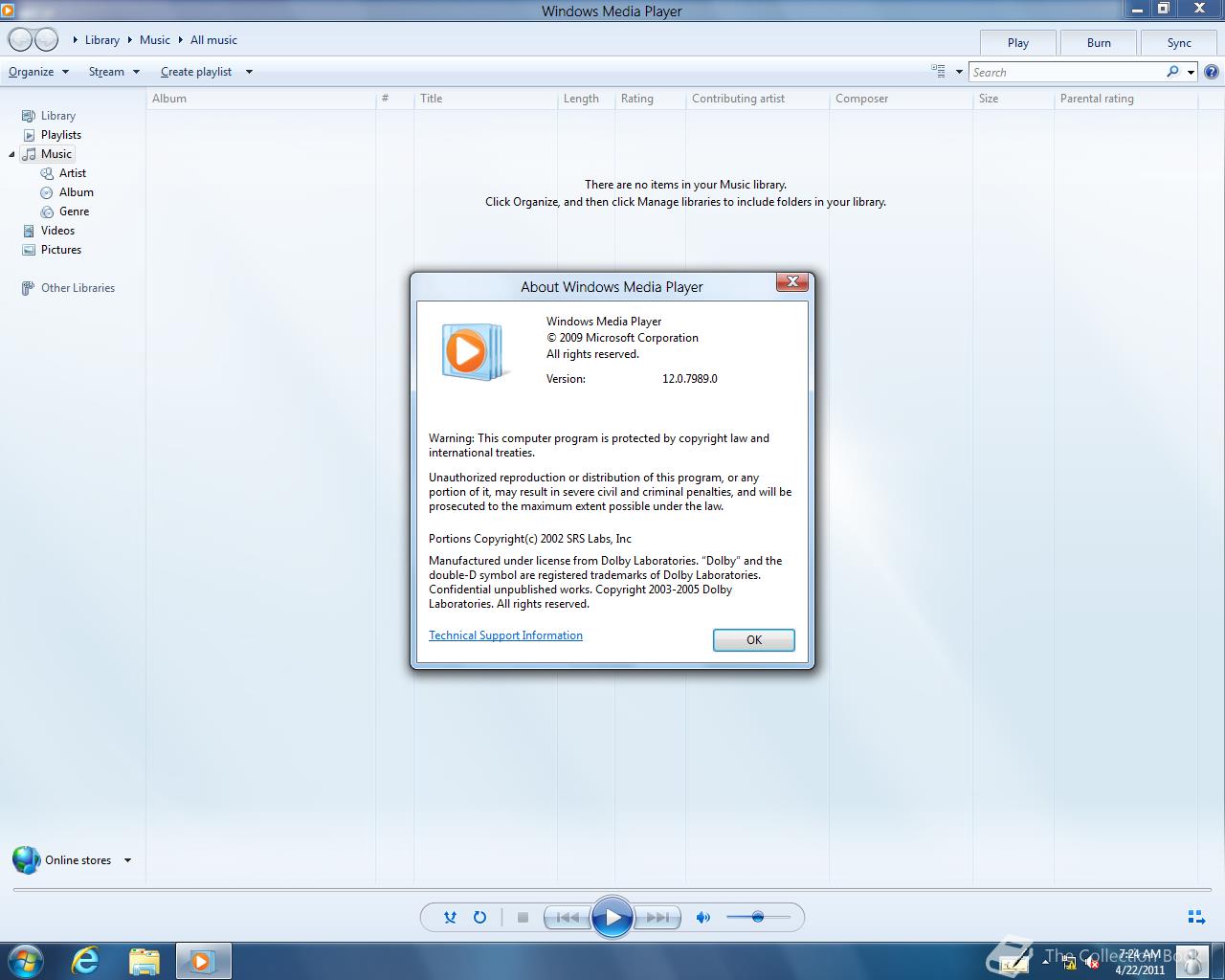1225x980 pixels.
Task: Open the Technical Support Information link
Action: (505, 635)
